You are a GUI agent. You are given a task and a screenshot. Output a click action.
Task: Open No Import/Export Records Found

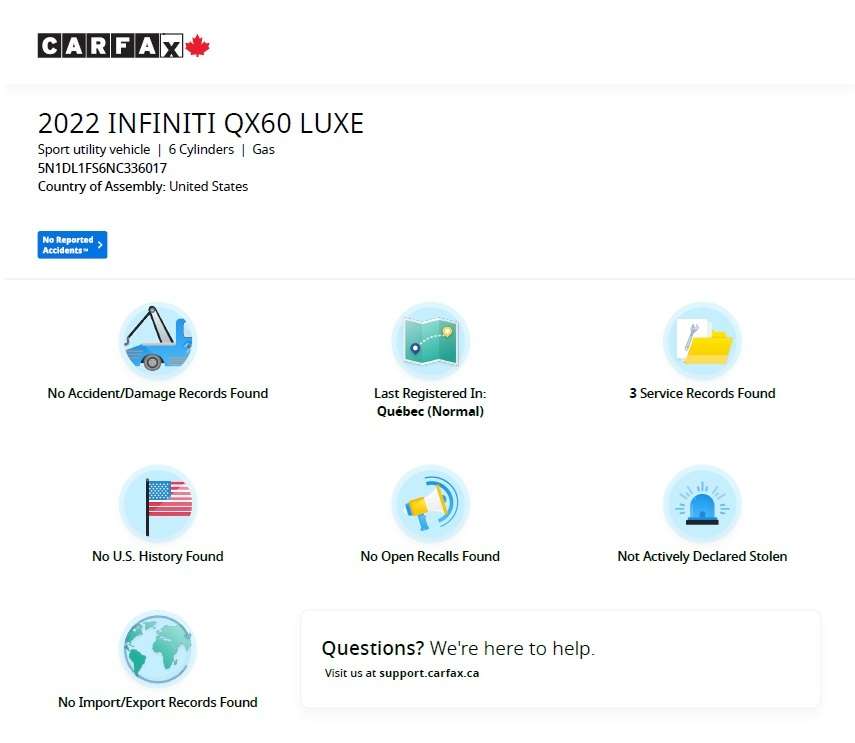tap(158, 702)
